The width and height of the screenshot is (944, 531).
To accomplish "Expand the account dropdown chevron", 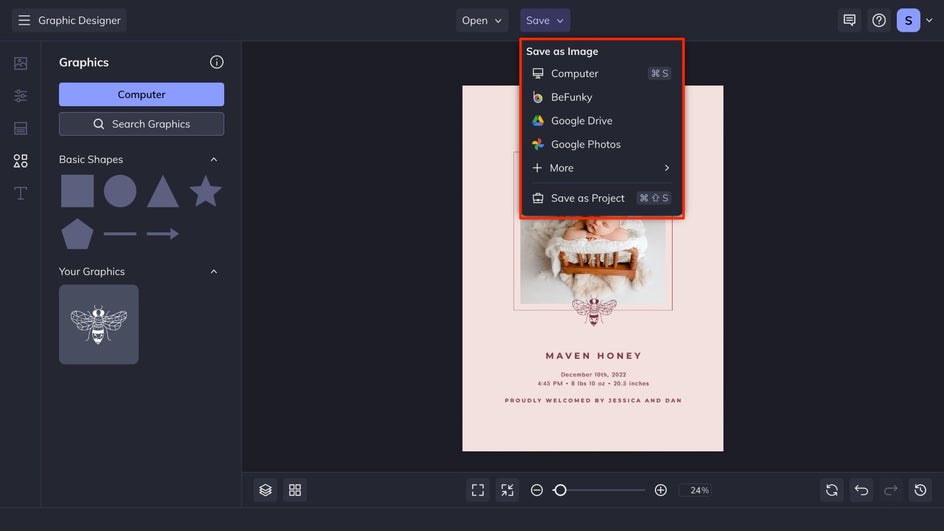I will [929, 20].
